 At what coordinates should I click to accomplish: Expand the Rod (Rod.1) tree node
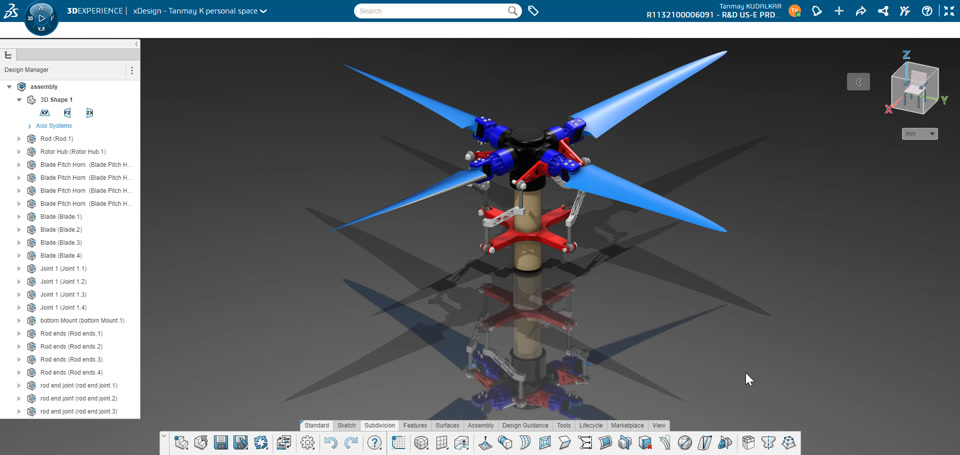click(x=19, y=139)
